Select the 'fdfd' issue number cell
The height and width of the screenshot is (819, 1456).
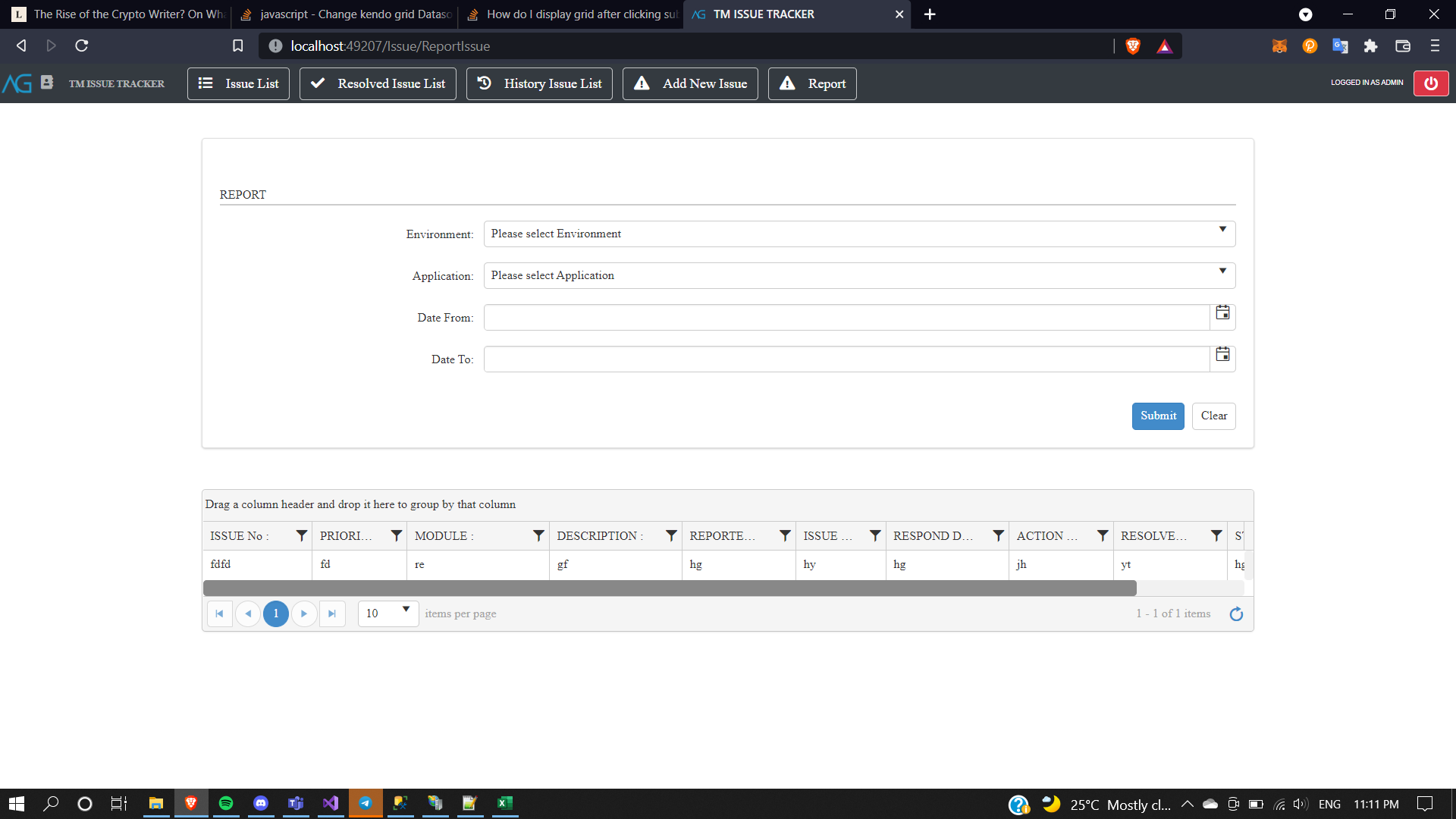pos(257,565)
